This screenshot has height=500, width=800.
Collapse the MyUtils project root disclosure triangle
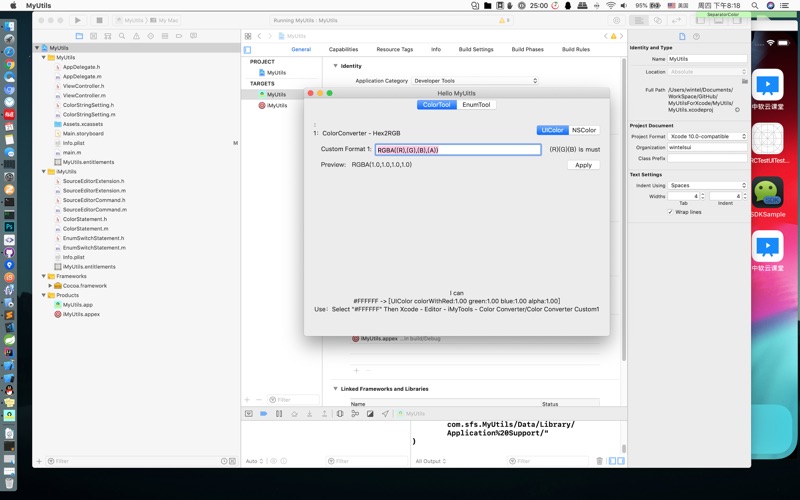click(x=37, y=47)
